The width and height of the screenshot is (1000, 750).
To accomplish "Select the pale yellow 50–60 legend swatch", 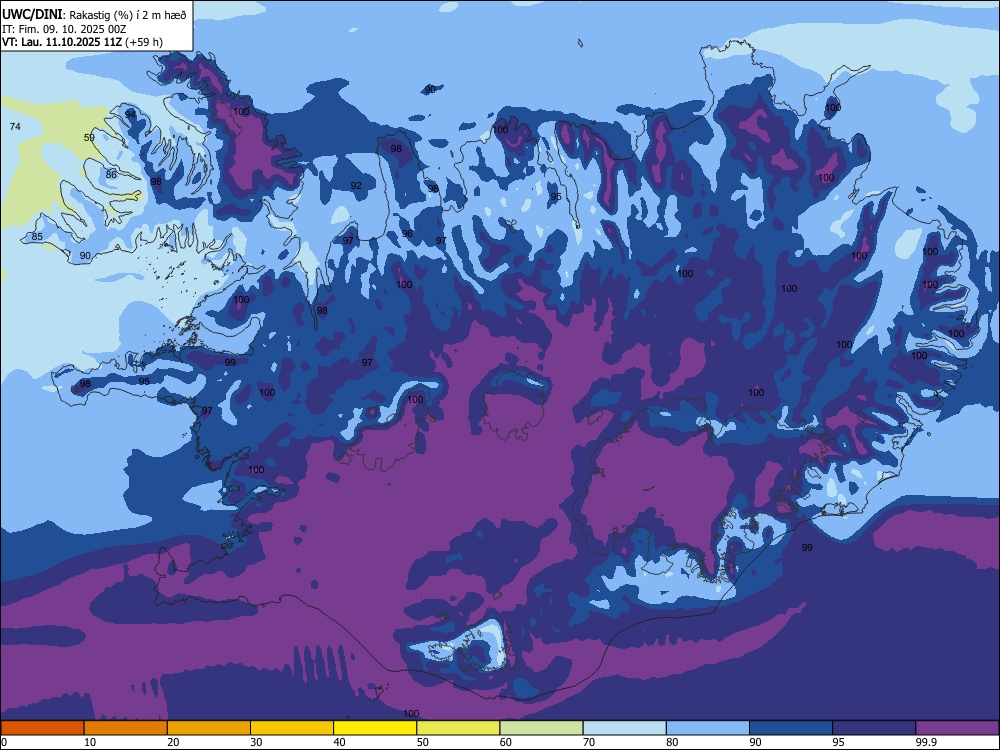I will coord(458,728).
